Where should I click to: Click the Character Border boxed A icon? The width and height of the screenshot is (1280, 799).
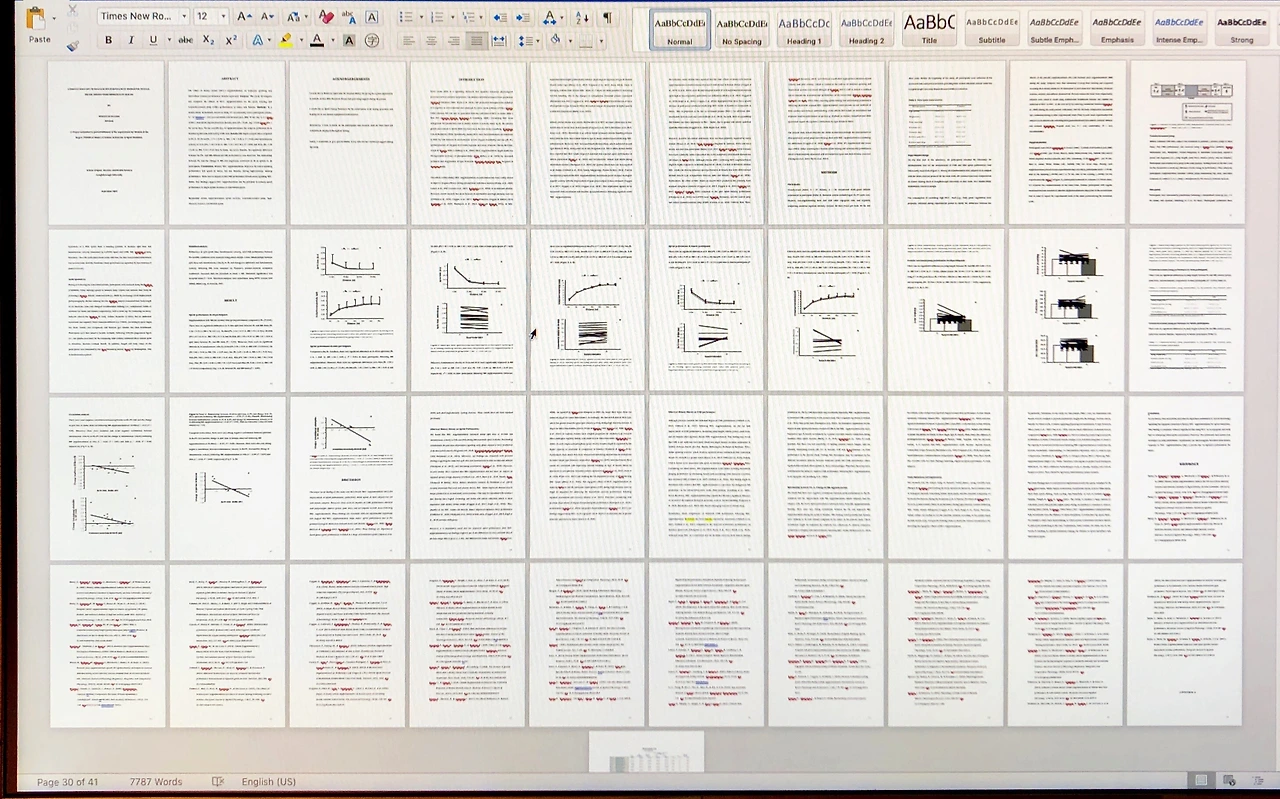[372, 16]
